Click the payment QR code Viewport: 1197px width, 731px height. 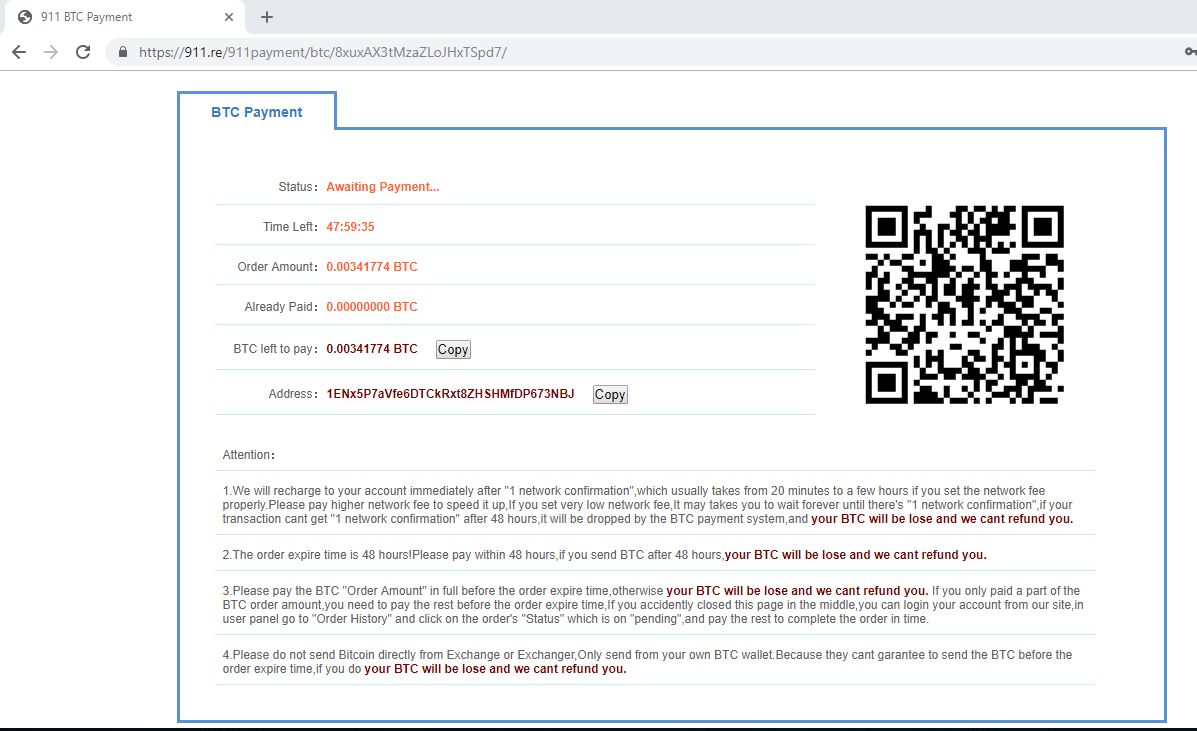click(x=964, y=304)
